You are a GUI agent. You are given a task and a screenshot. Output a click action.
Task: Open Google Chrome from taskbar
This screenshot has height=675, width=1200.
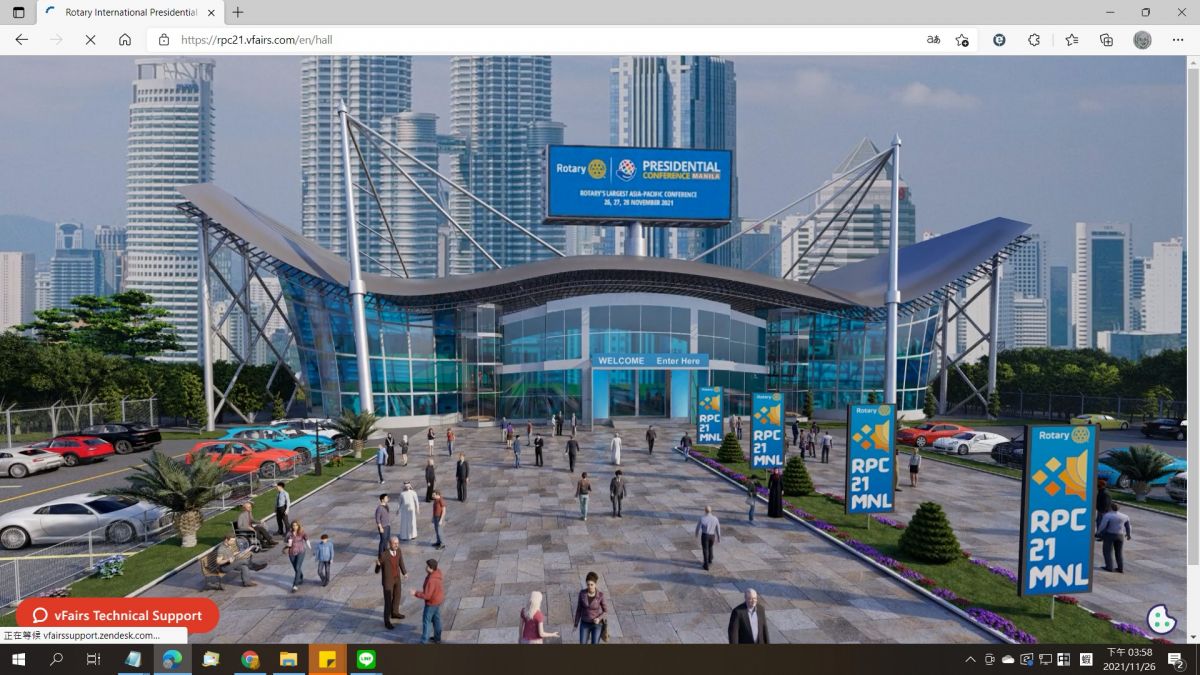pyautogui.click(x=250, y=659)
